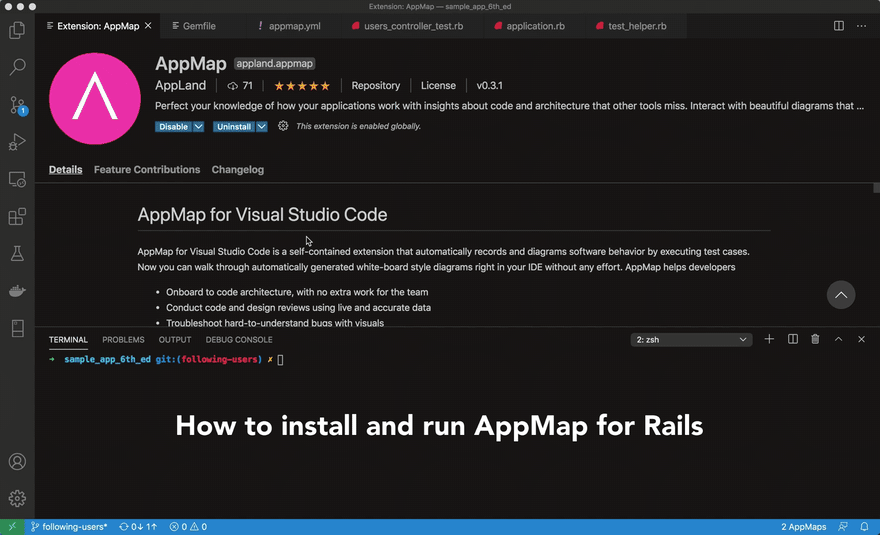Image resolution: width=880 pixels, height=535 pixels.
Task: Click synchronize changes indicator 0↓ 1↑
Action: point(138,527)
